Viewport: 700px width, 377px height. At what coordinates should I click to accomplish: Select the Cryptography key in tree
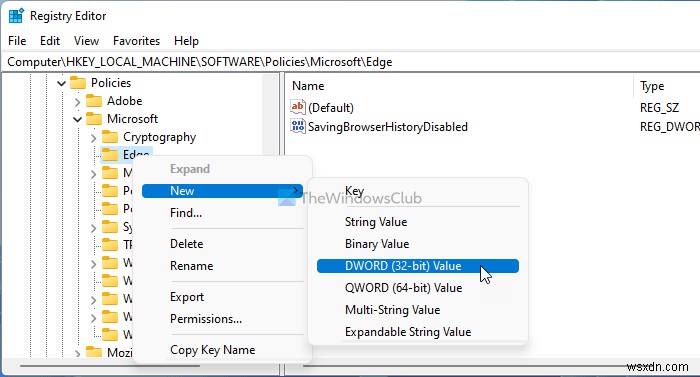click(x=159, y=137)
